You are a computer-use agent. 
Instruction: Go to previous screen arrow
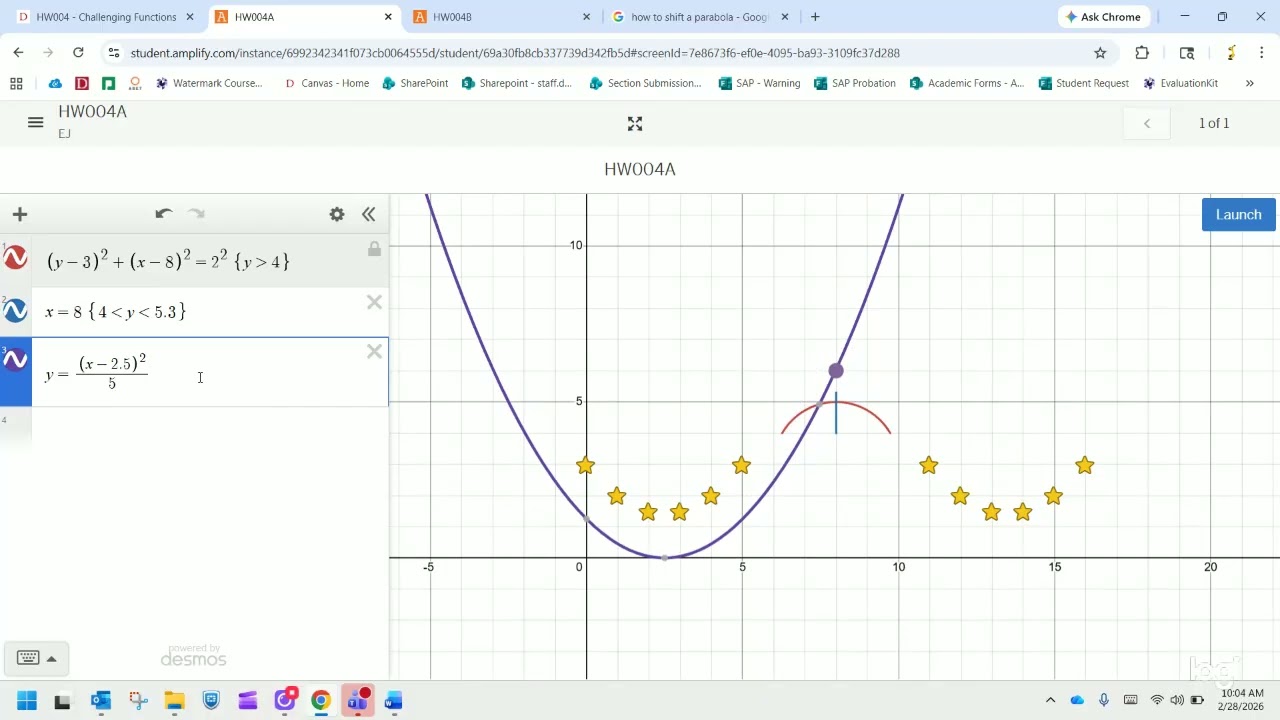click(1147, 123)
